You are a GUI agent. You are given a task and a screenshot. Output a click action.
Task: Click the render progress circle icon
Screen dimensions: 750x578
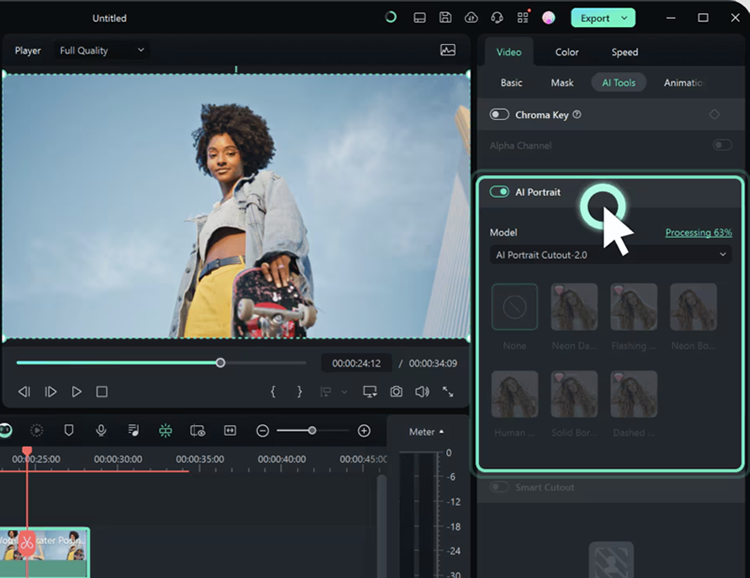tap(391, 18)
